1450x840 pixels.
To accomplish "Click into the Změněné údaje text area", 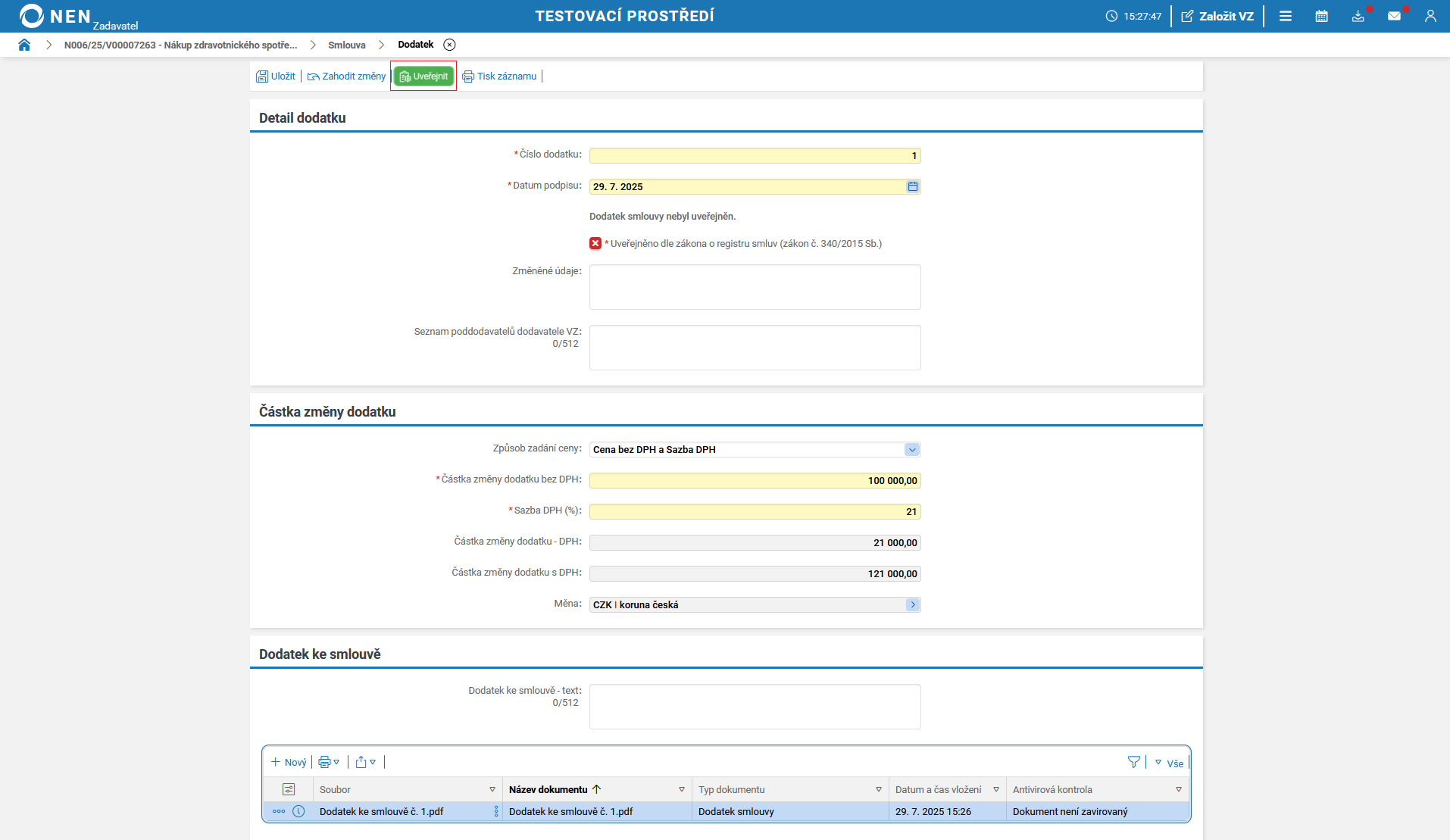I will 755,287.
